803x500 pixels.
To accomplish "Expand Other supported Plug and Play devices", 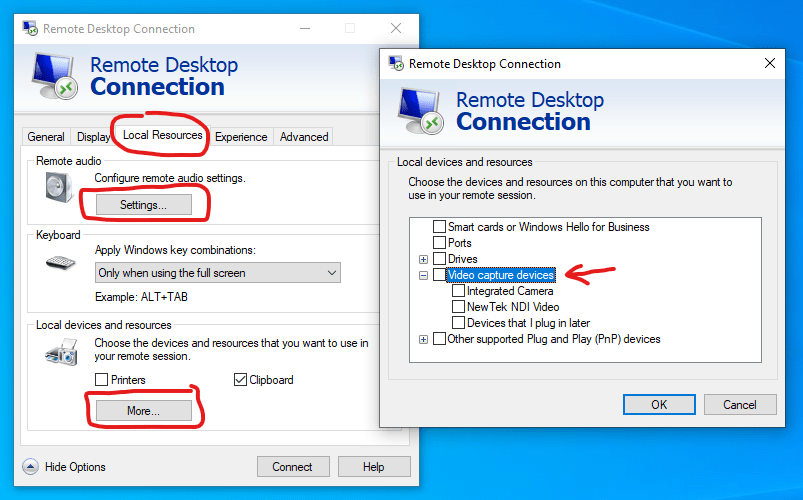I will tap(424, 339).
